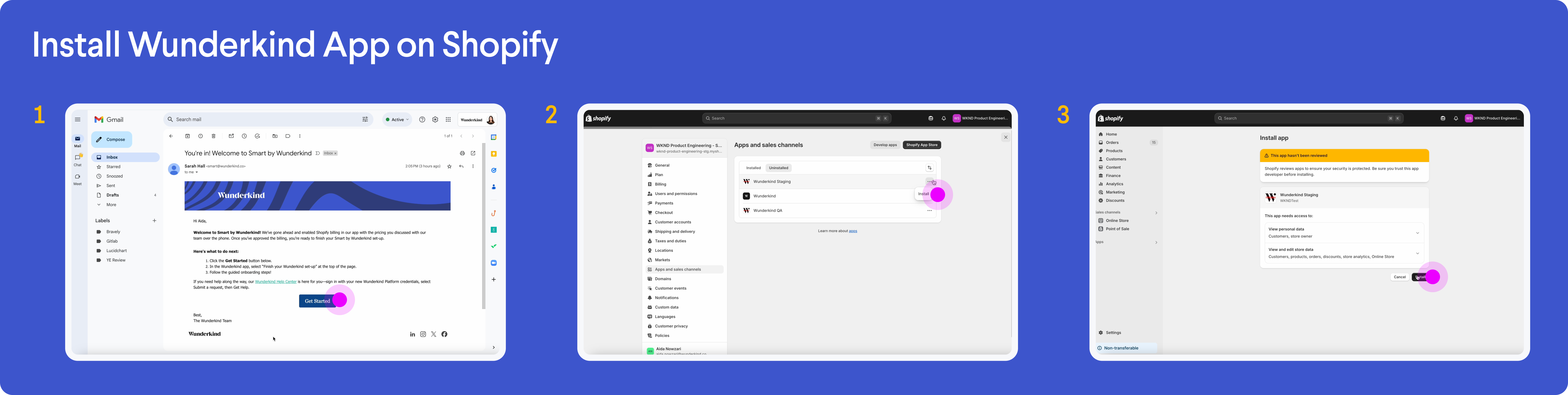Click the Shopify App Store button
The height and width of the screenshot is (395, 1568).
pyautogui.click(x=922, y=145)
